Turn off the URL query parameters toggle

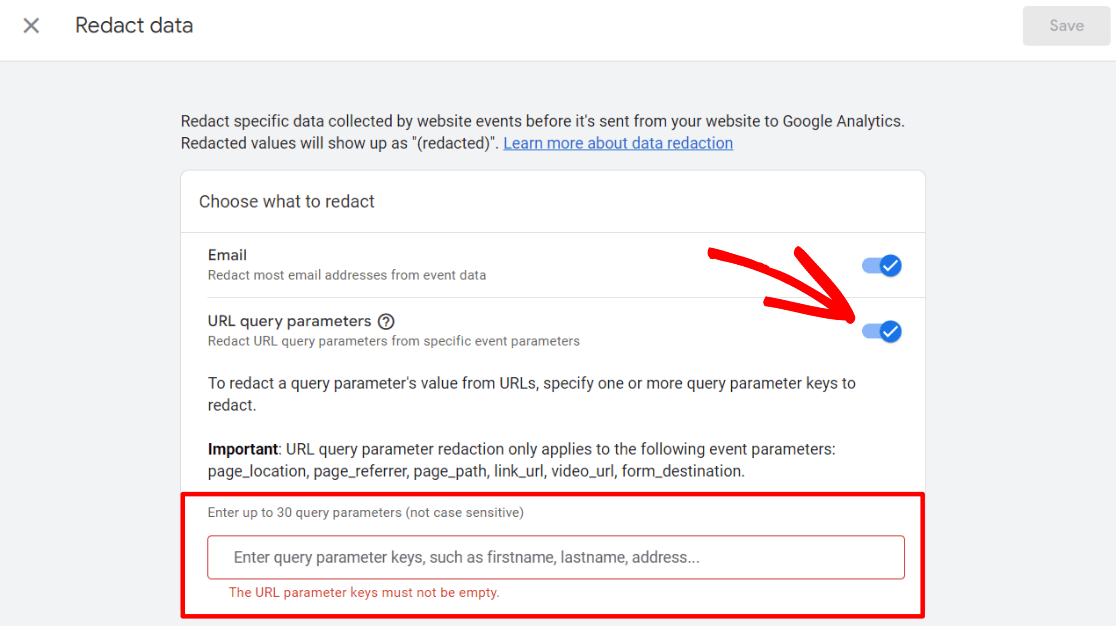(x=881, y=331)
